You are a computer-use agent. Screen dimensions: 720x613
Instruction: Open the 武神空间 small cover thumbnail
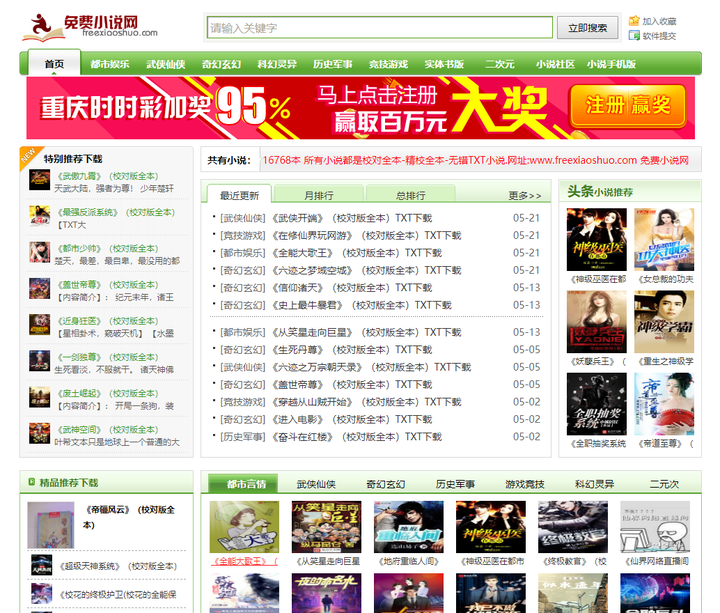(x=39, y=433)
